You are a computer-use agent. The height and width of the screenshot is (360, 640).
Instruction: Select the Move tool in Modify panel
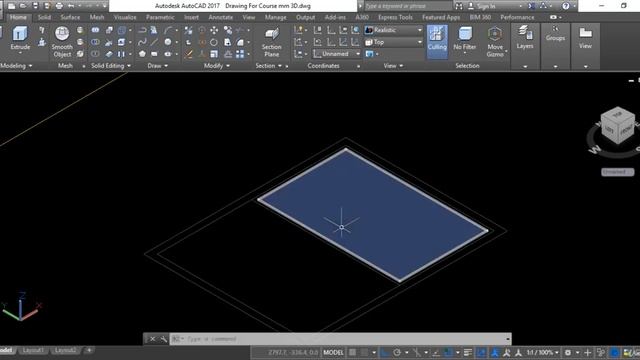pos(214,30)
